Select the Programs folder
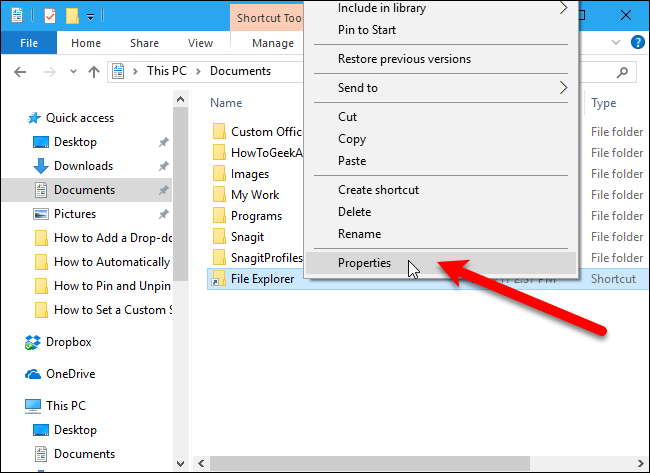 [x=256, y=216]
